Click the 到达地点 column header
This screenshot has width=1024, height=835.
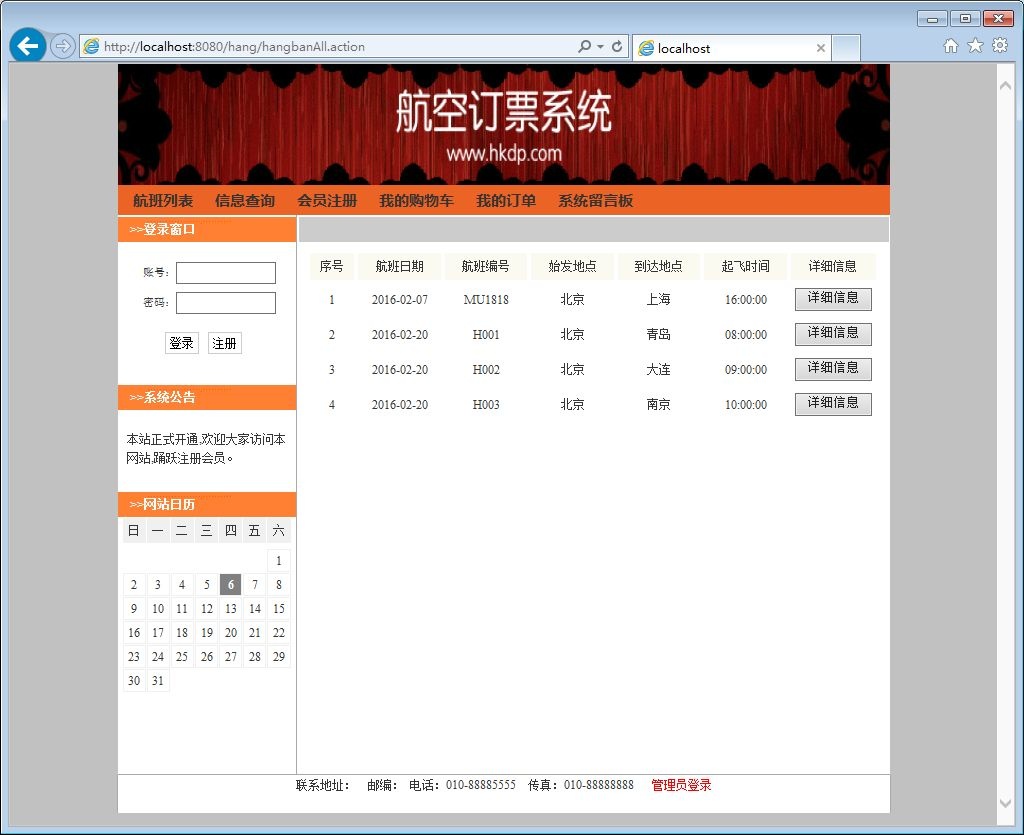(x=658, y=266)
